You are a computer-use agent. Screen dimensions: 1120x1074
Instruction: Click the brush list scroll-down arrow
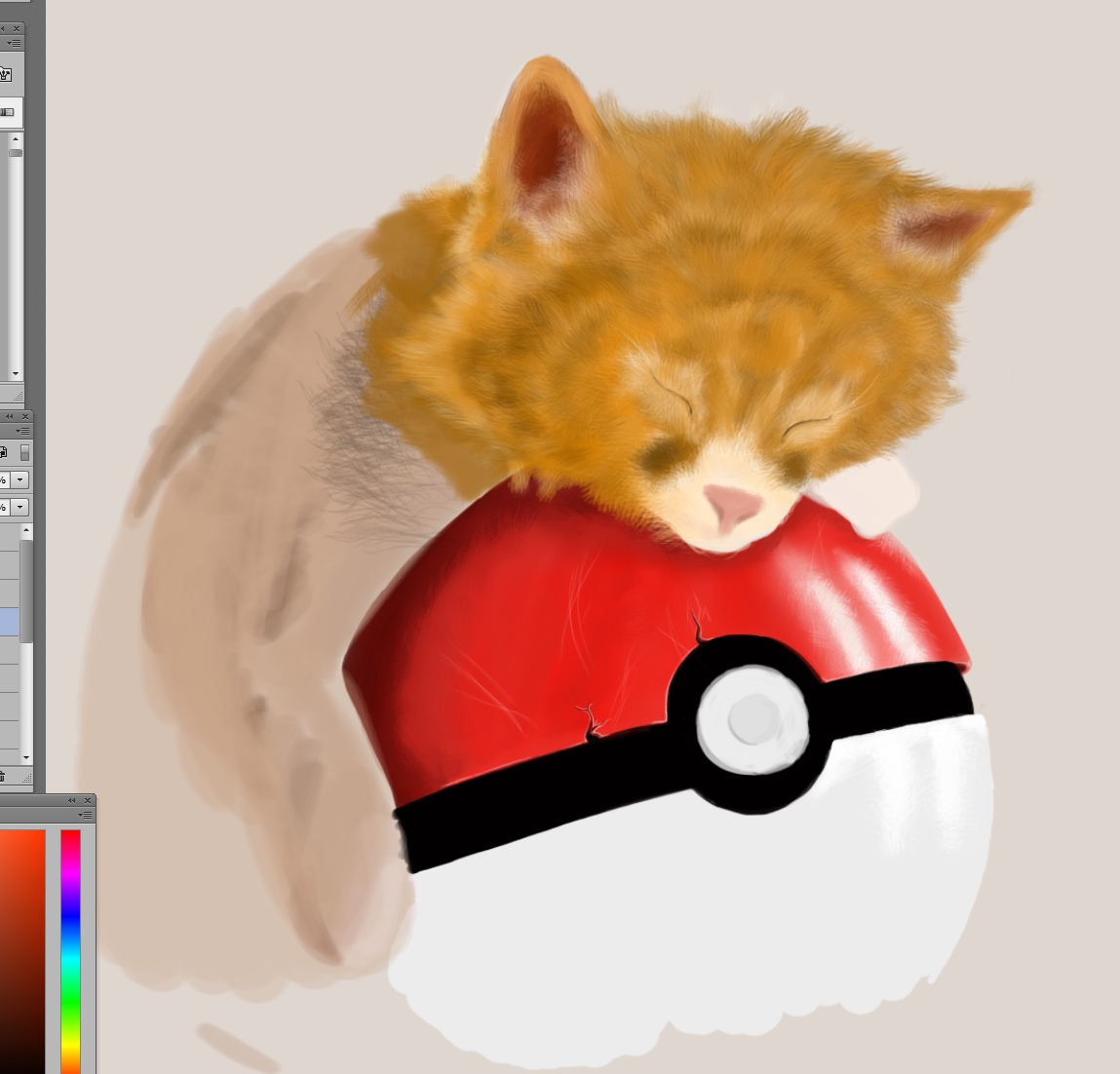tap(16, 373)
